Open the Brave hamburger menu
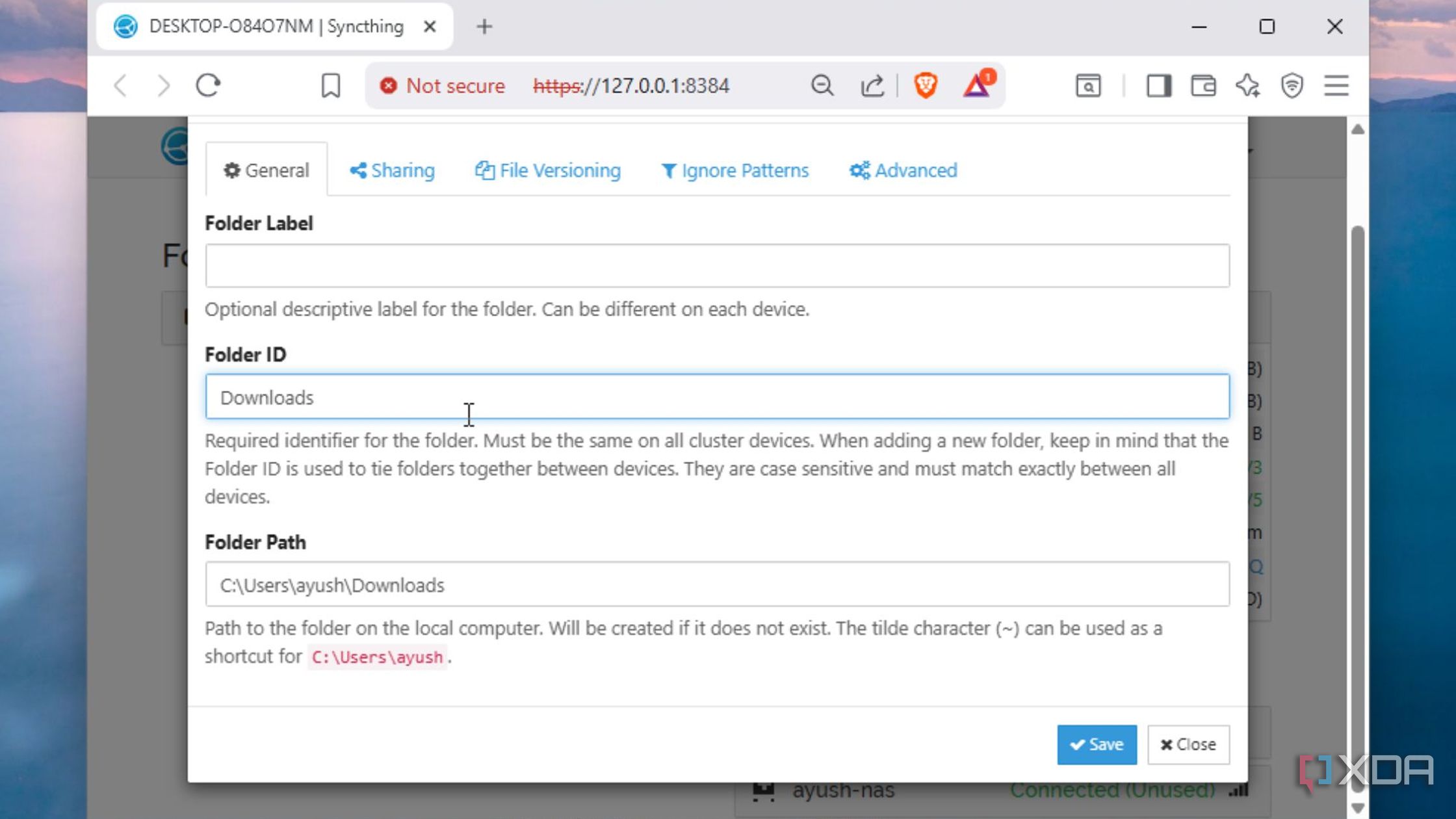This screenshot has width=1456, height=819. pyautogui.click(x=1336, y=85)
